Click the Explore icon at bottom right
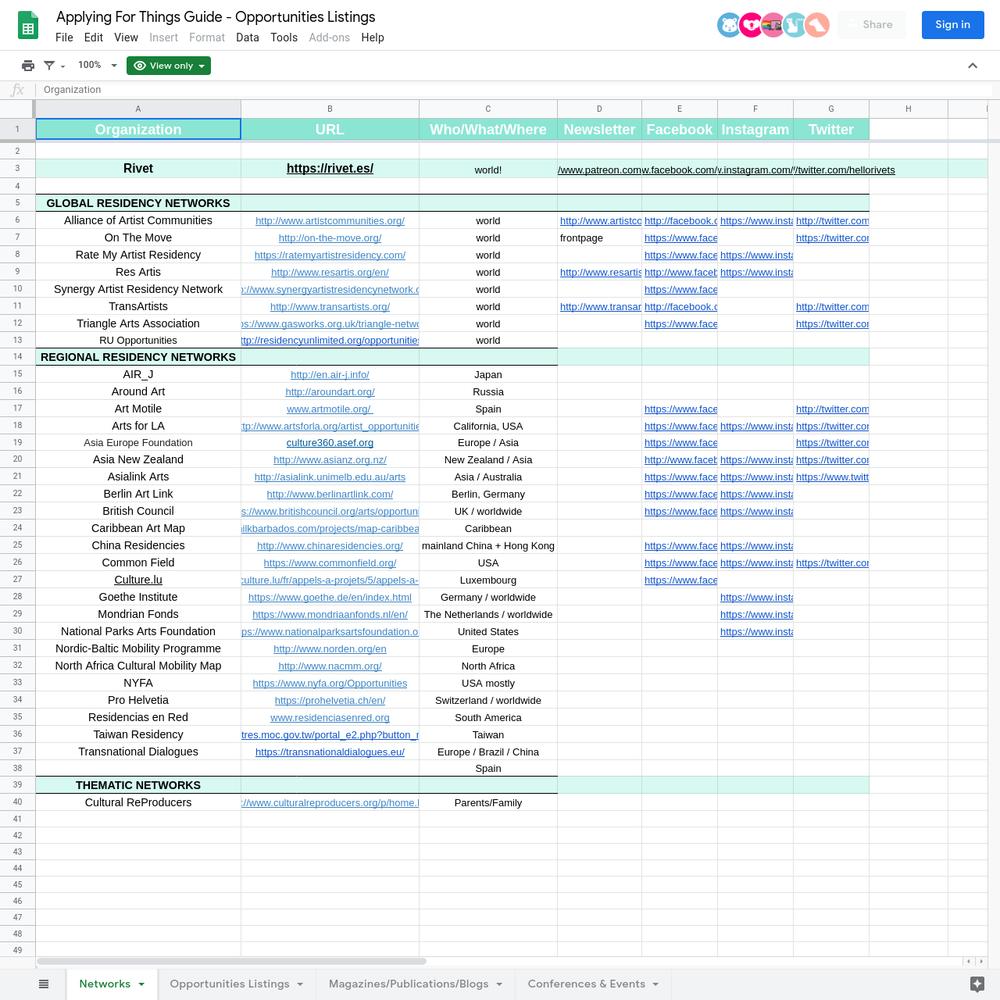1000x1000 pixels. click(x=976, y=984)
